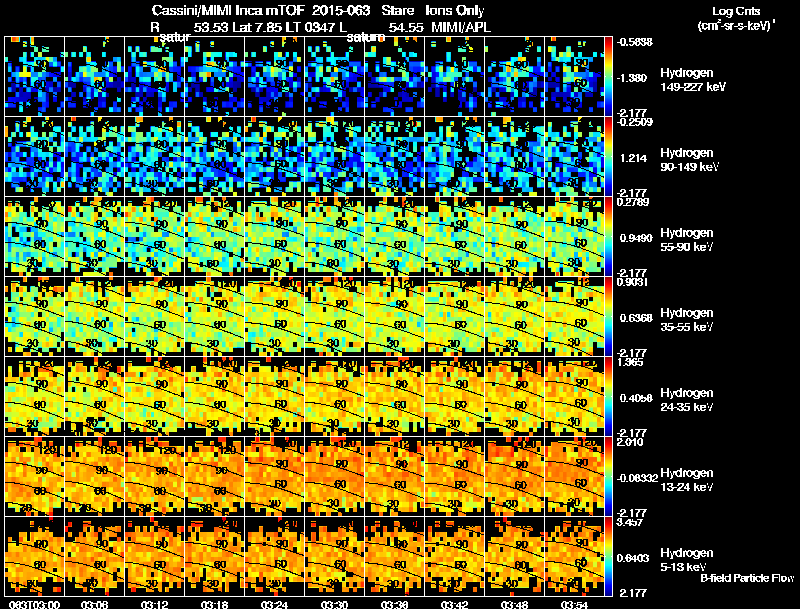Click the '03:54' time axis label
Image resolution: width=800 pixels, height=609 pixels.
[574, 605]
